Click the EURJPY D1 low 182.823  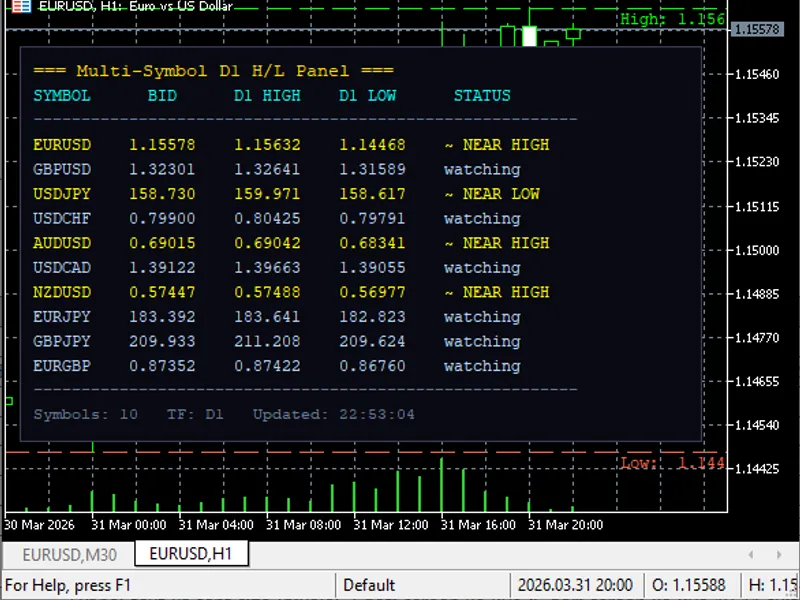pos(372,316)
